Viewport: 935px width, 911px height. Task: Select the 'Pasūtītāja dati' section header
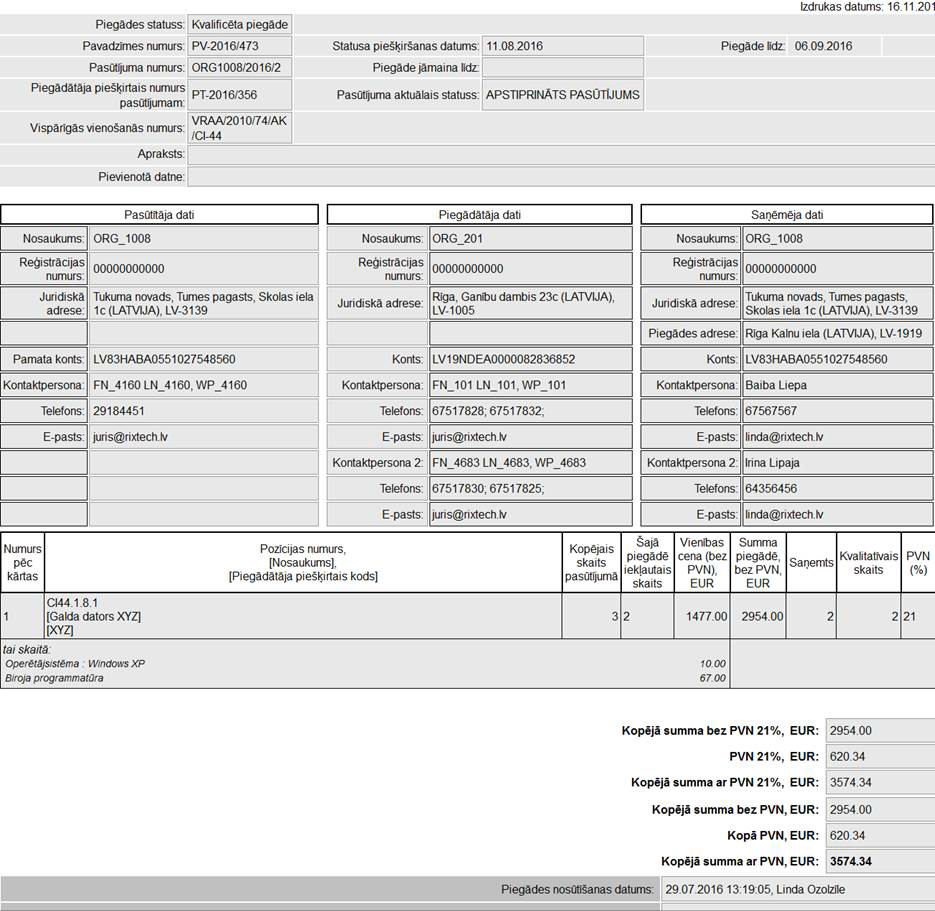coord(159,215)
